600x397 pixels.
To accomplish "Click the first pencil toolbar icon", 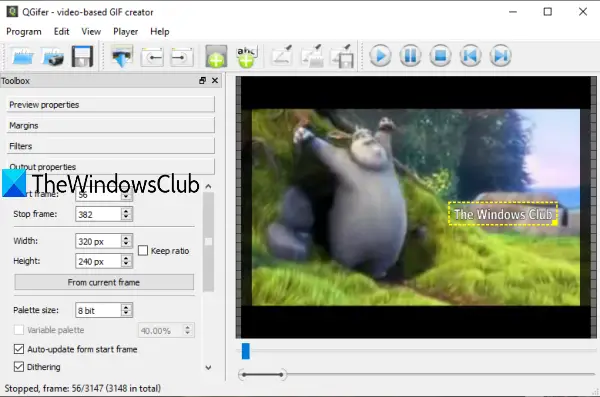I will coord(282,56).
